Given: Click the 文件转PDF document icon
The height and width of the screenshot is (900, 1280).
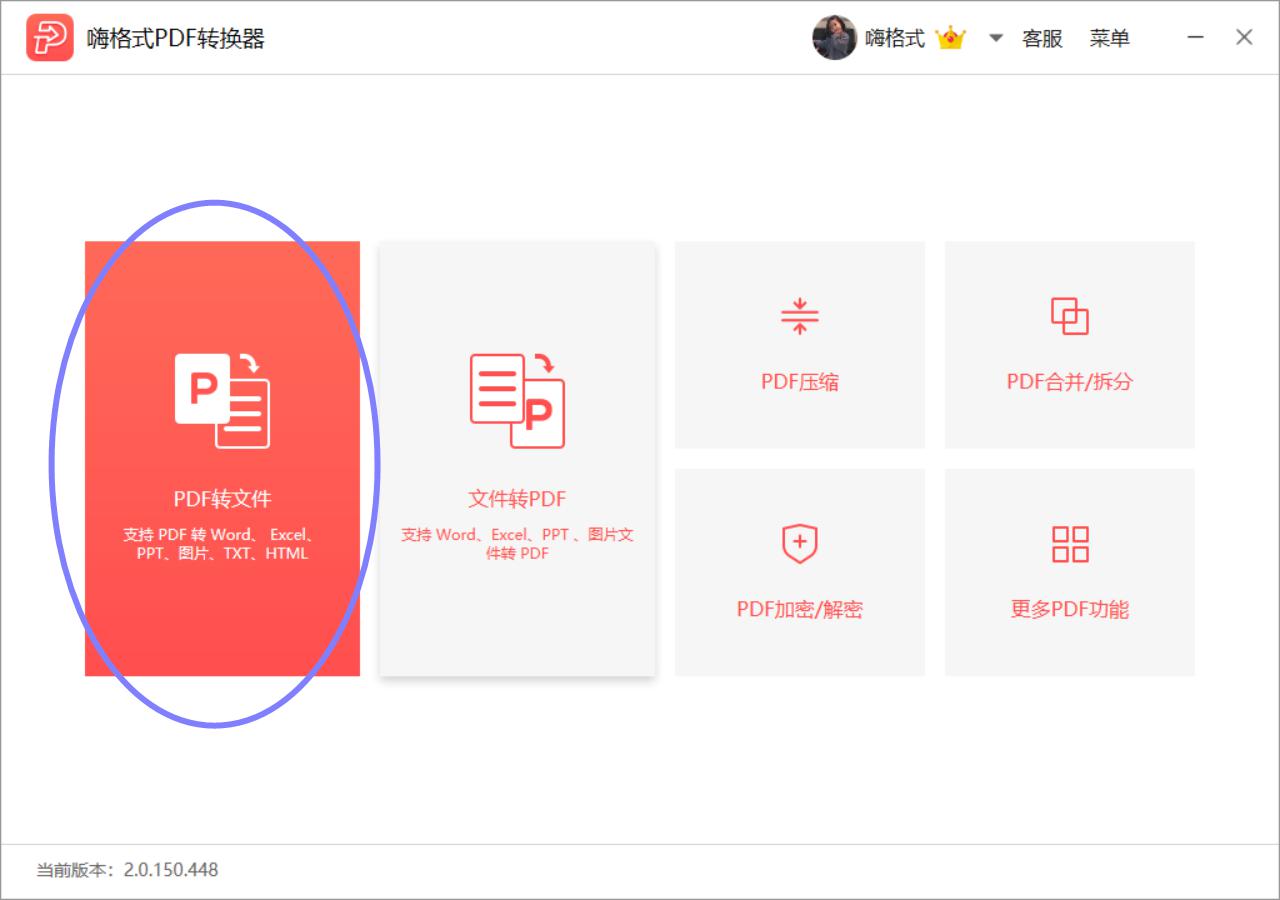Looking at the screenshot, I should click(x=517, y=400).
